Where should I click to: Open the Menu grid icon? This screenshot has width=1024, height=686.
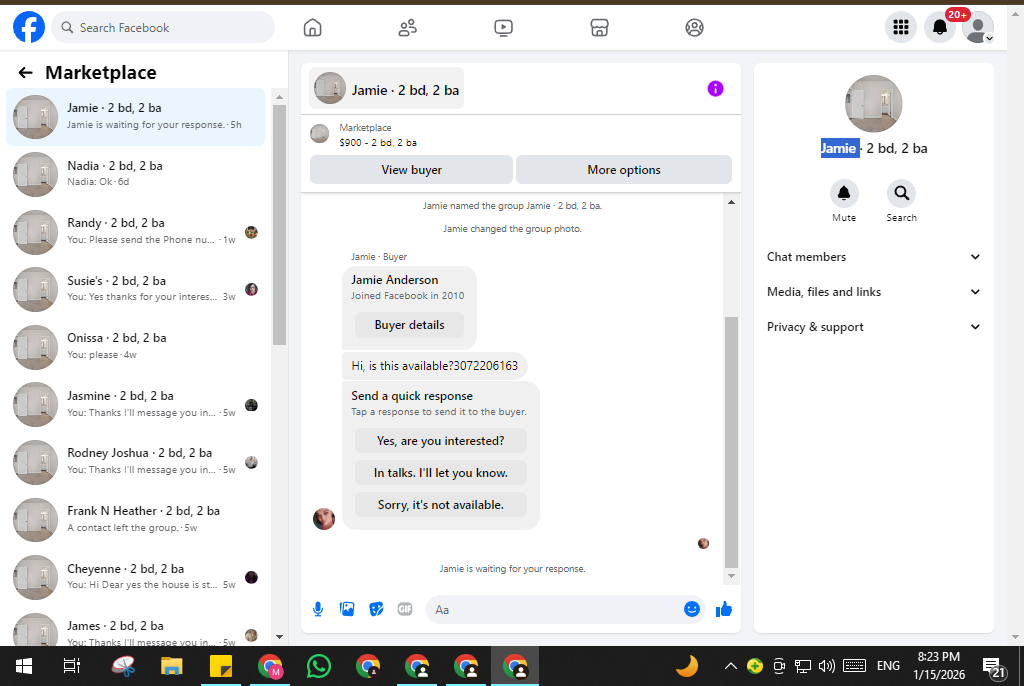click(x=901, y=27)
